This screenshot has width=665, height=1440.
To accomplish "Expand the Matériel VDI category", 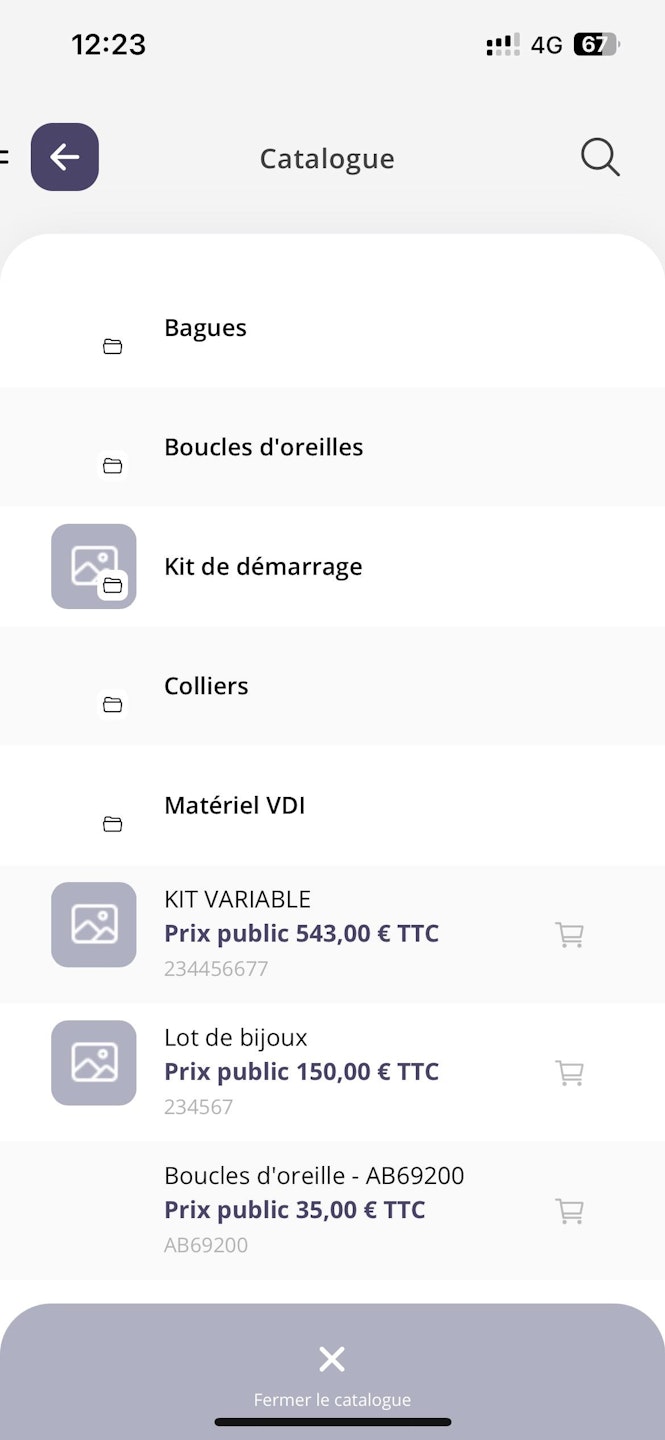I will point(234,805).
